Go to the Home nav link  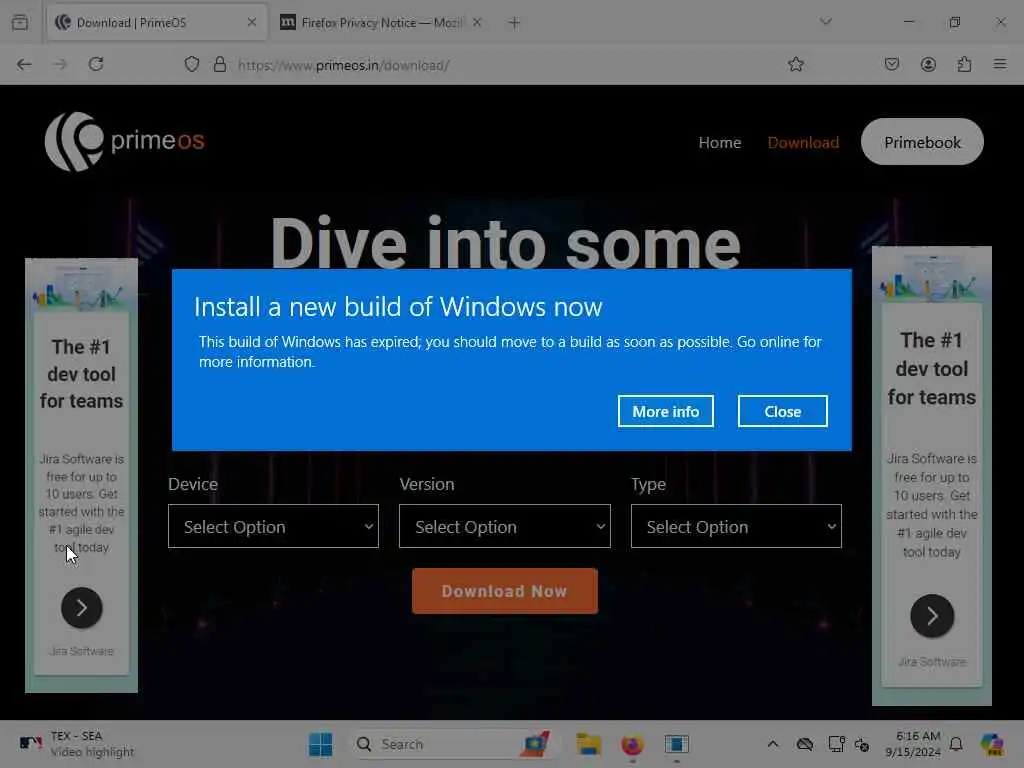[720, 142]
